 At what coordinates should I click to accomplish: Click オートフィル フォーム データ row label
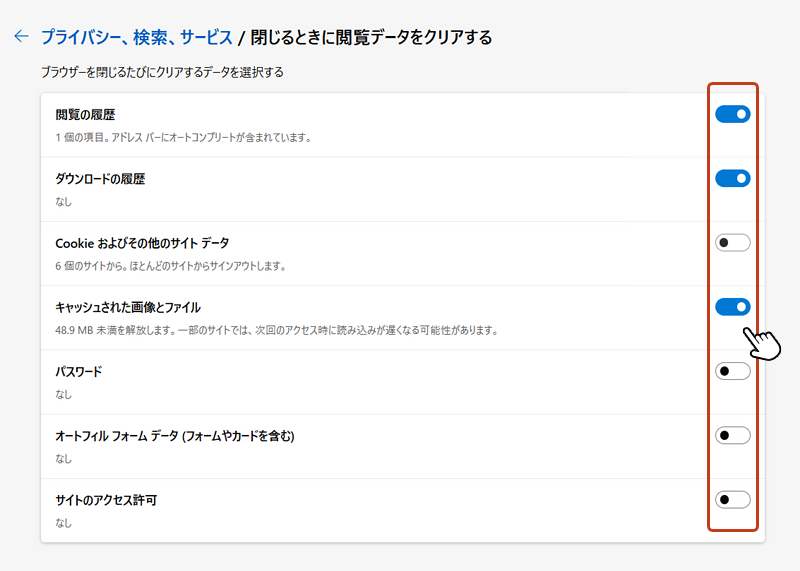tap(174, 436)
